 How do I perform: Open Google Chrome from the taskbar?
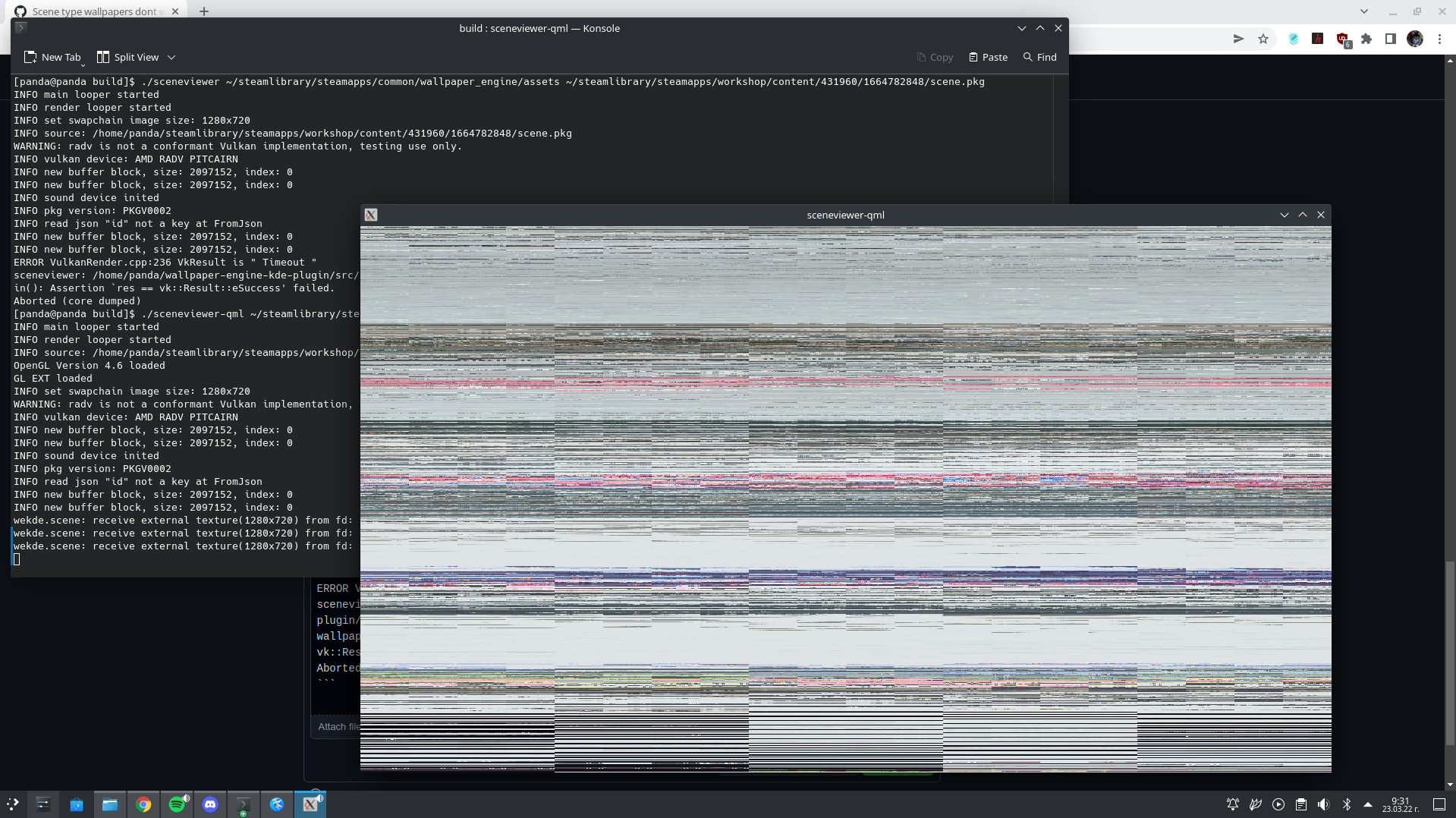point(143,805)
